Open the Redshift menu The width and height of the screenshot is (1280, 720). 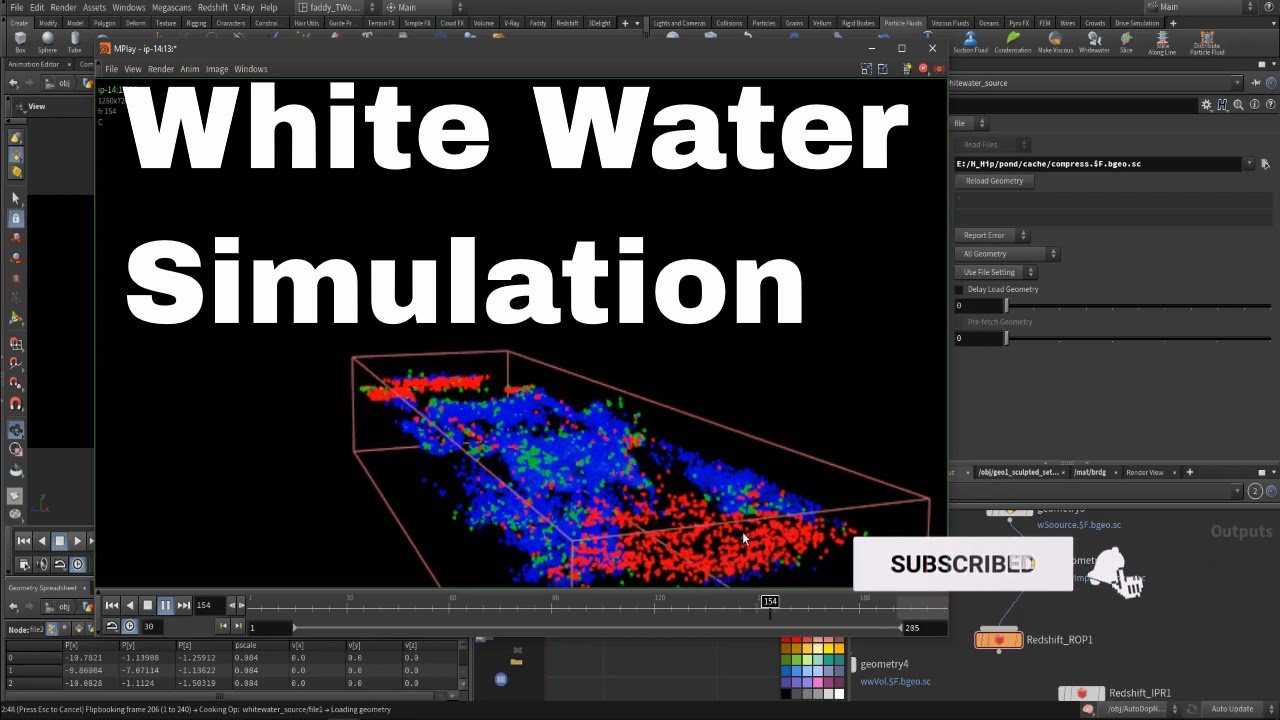tap(212, 7)
